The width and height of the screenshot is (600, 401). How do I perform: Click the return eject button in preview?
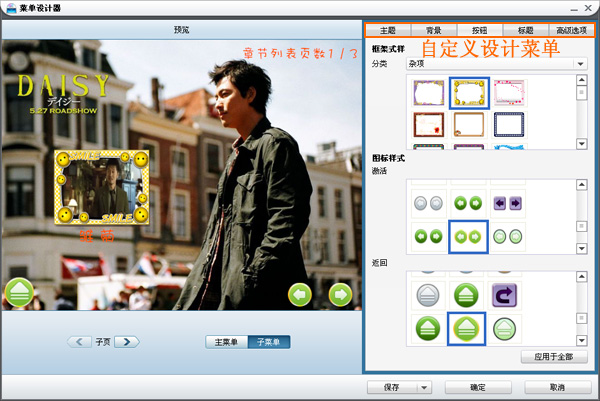pyautogui.click(x=19, y=293)
